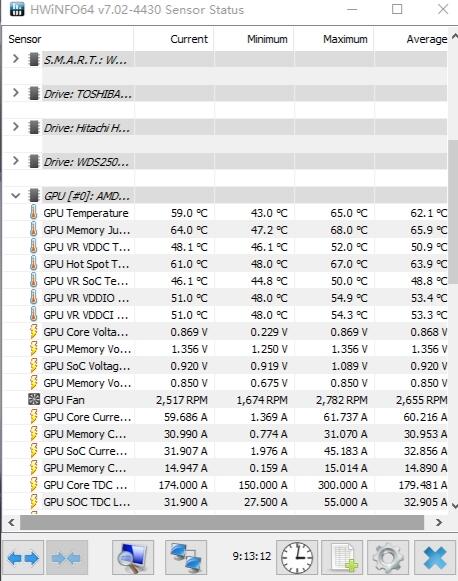Click the GPU Temperature thermometer icon
Screen dimensions: 458x581
[x=33, y=213]
